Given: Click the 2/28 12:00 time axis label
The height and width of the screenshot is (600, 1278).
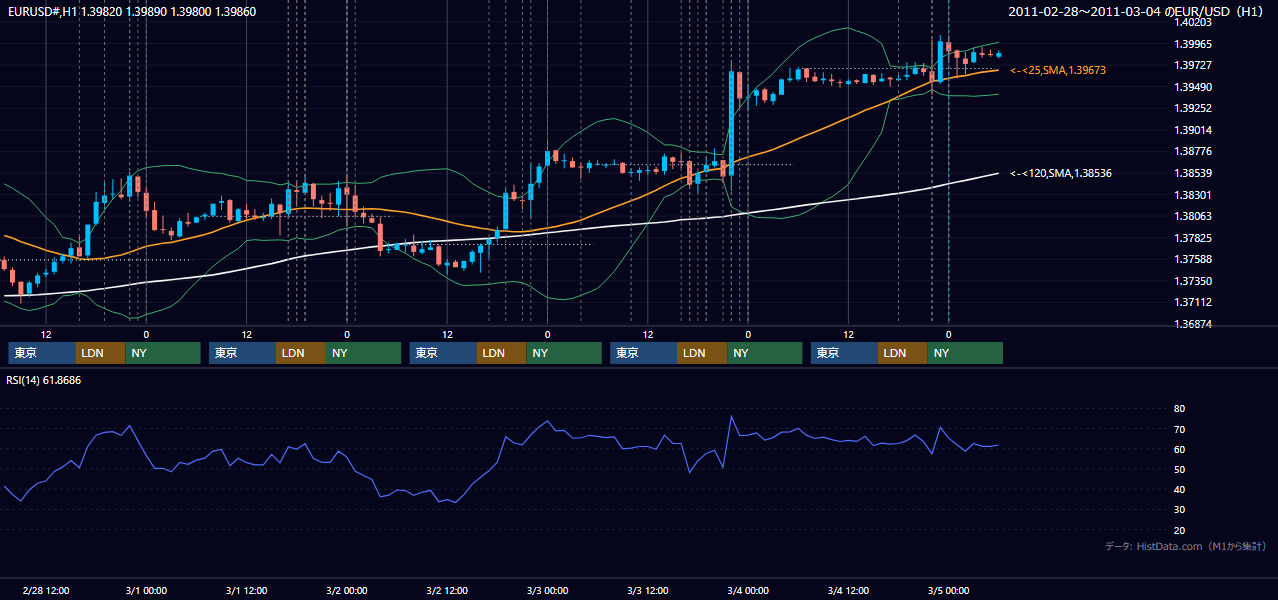Looking at the screenshot, I should [46, 590].
